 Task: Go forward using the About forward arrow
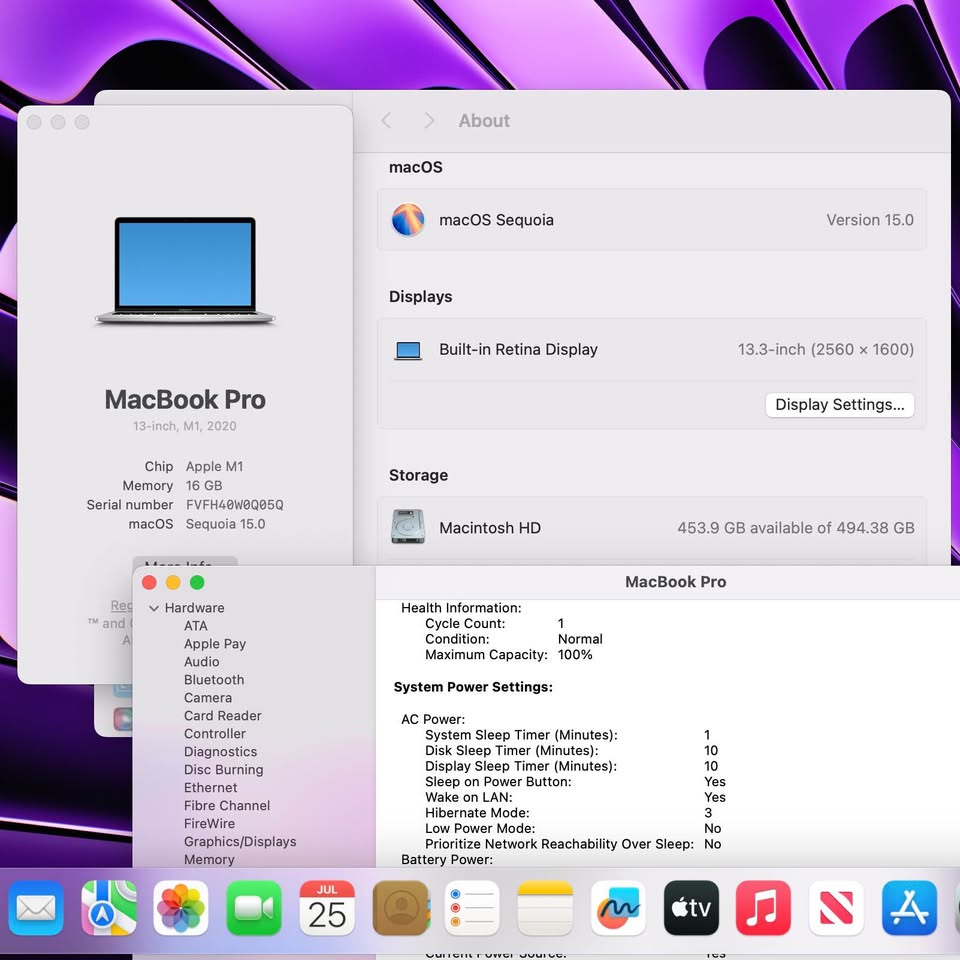point(429,121)
